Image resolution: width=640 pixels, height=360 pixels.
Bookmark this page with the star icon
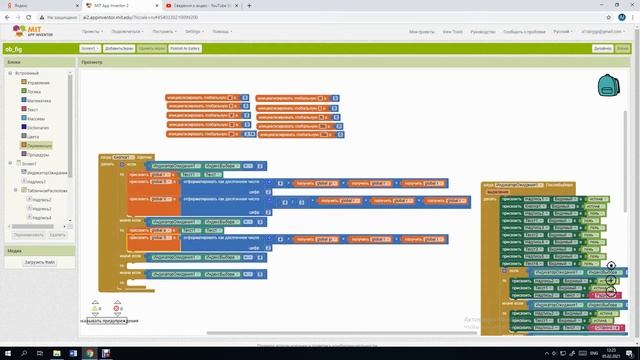(x=609, y=18)
